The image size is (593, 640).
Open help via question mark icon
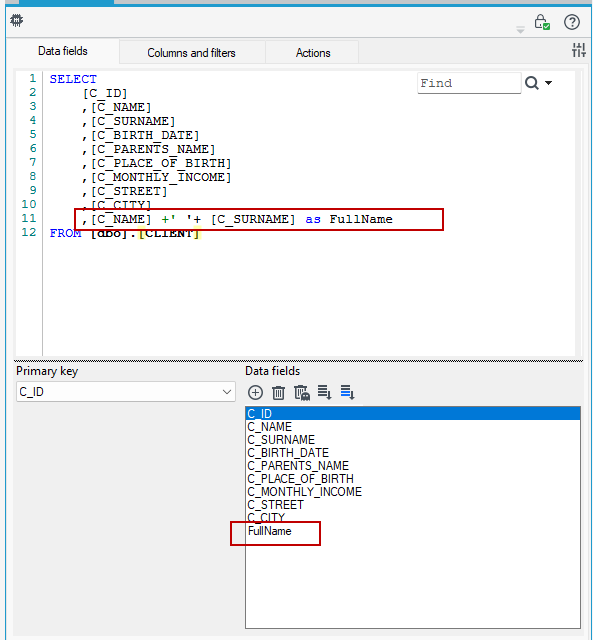[x=572, y=22]
